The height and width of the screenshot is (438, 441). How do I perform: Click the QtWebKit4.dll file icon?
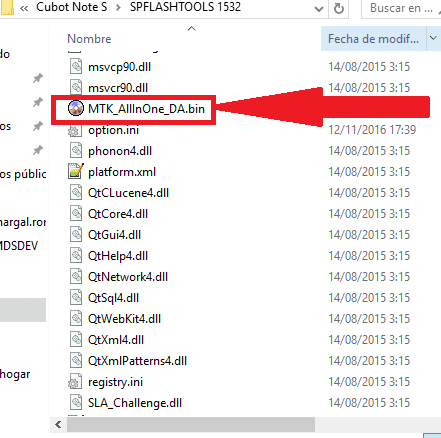coord(76,318)
